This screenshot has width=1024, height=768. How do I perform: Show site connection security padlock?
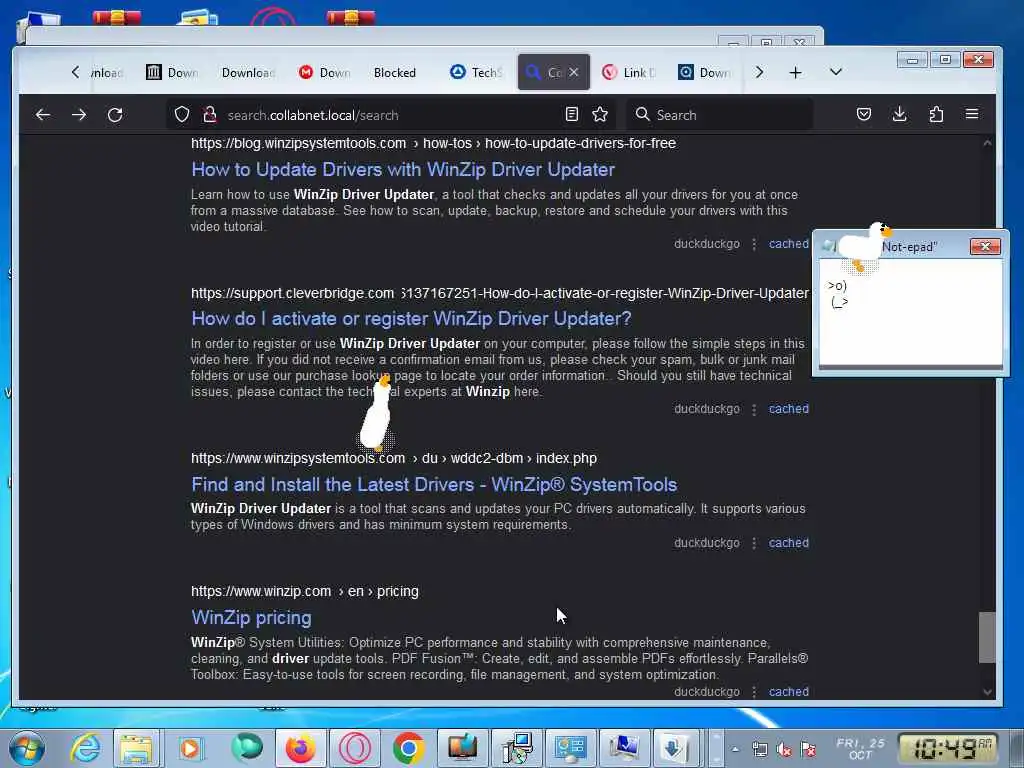coord(210,115)
